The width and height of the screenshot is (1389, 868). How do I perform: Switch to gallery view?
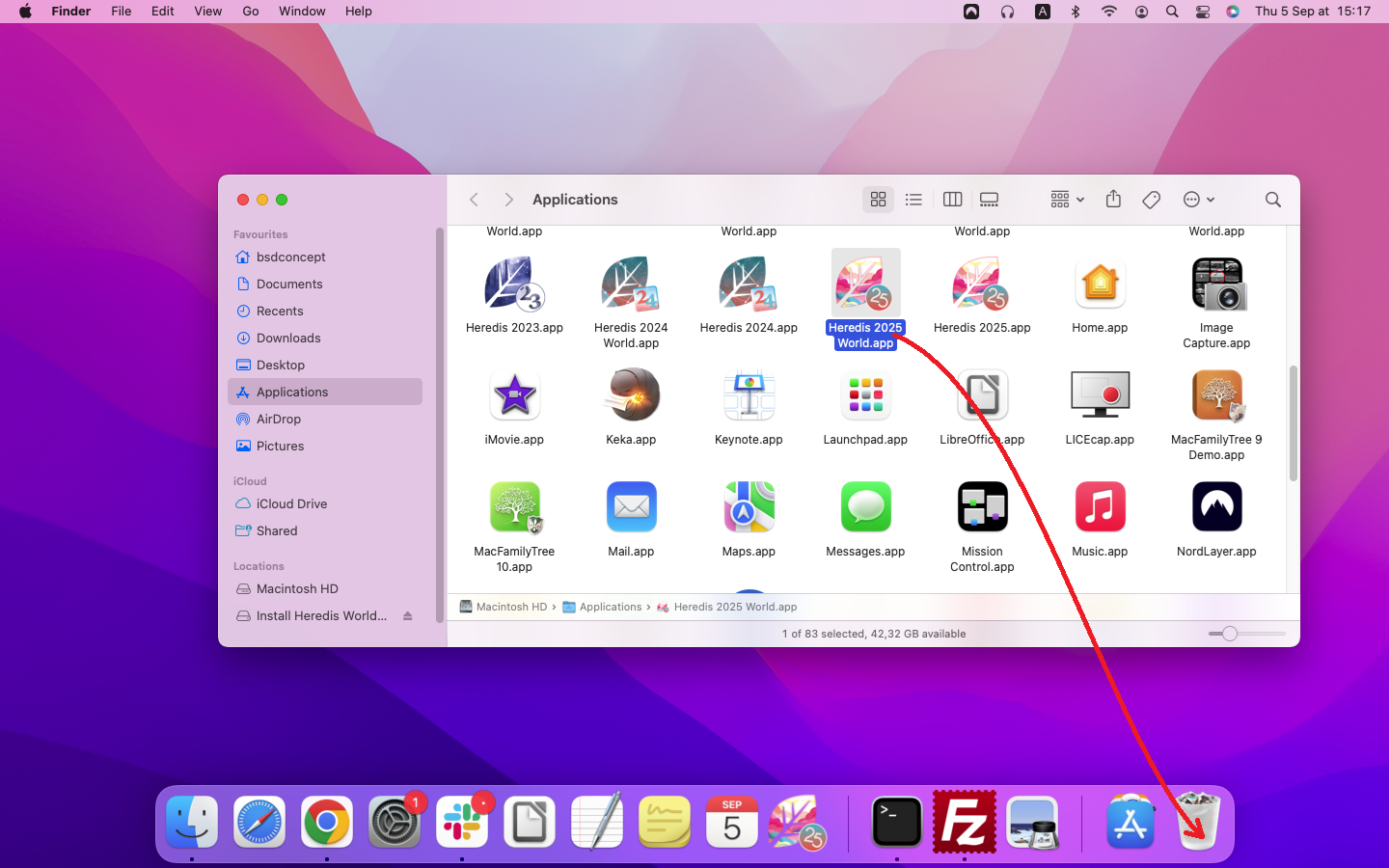pos(990,200)
